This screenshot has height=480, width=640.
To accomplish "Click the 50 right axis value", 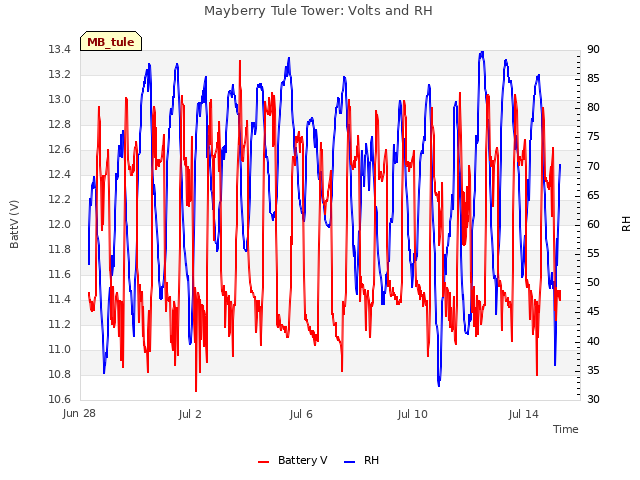I will click(593, 282).
